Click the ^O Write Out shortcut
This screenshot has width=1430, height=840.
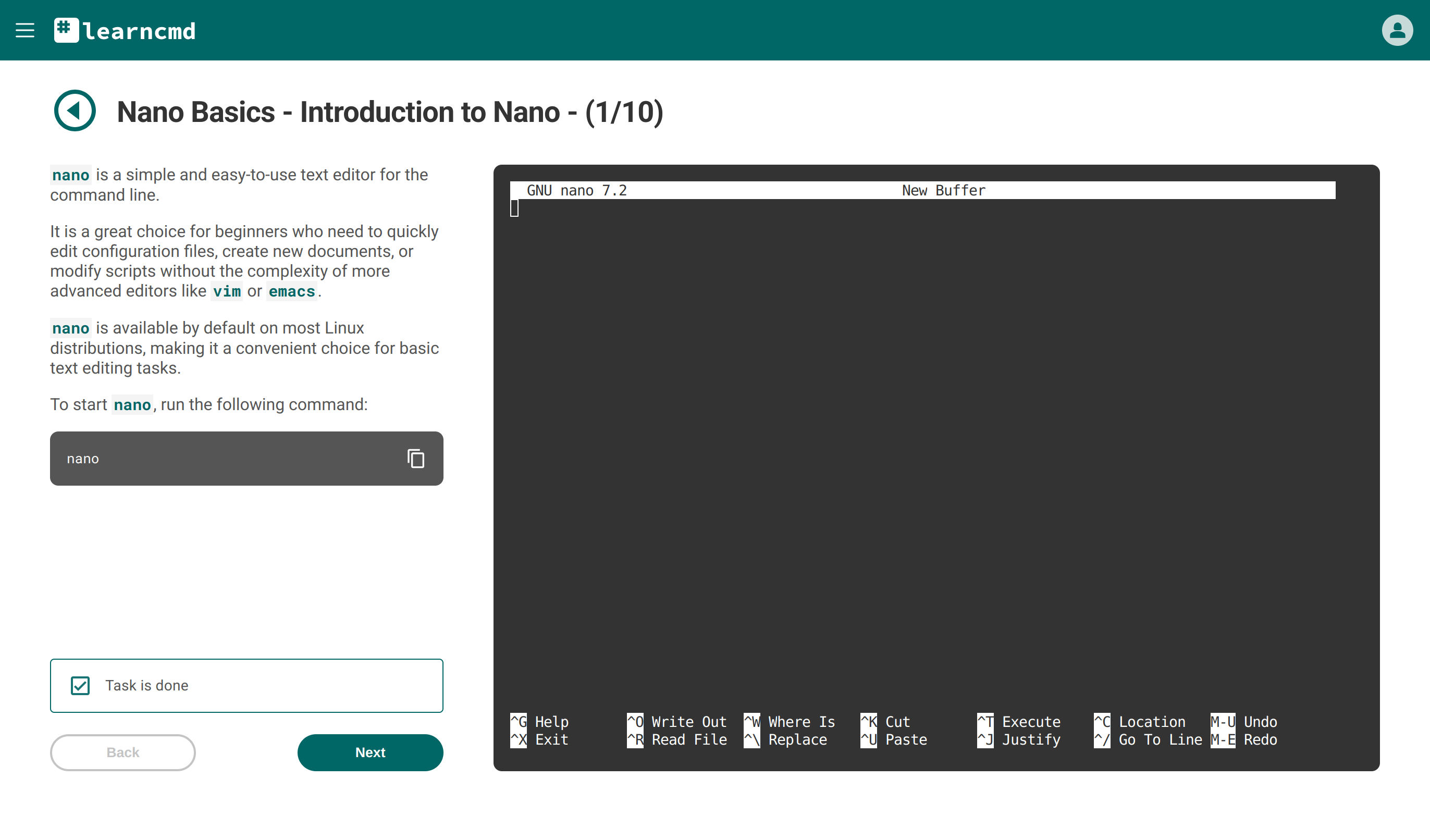[x=676, y=721]
